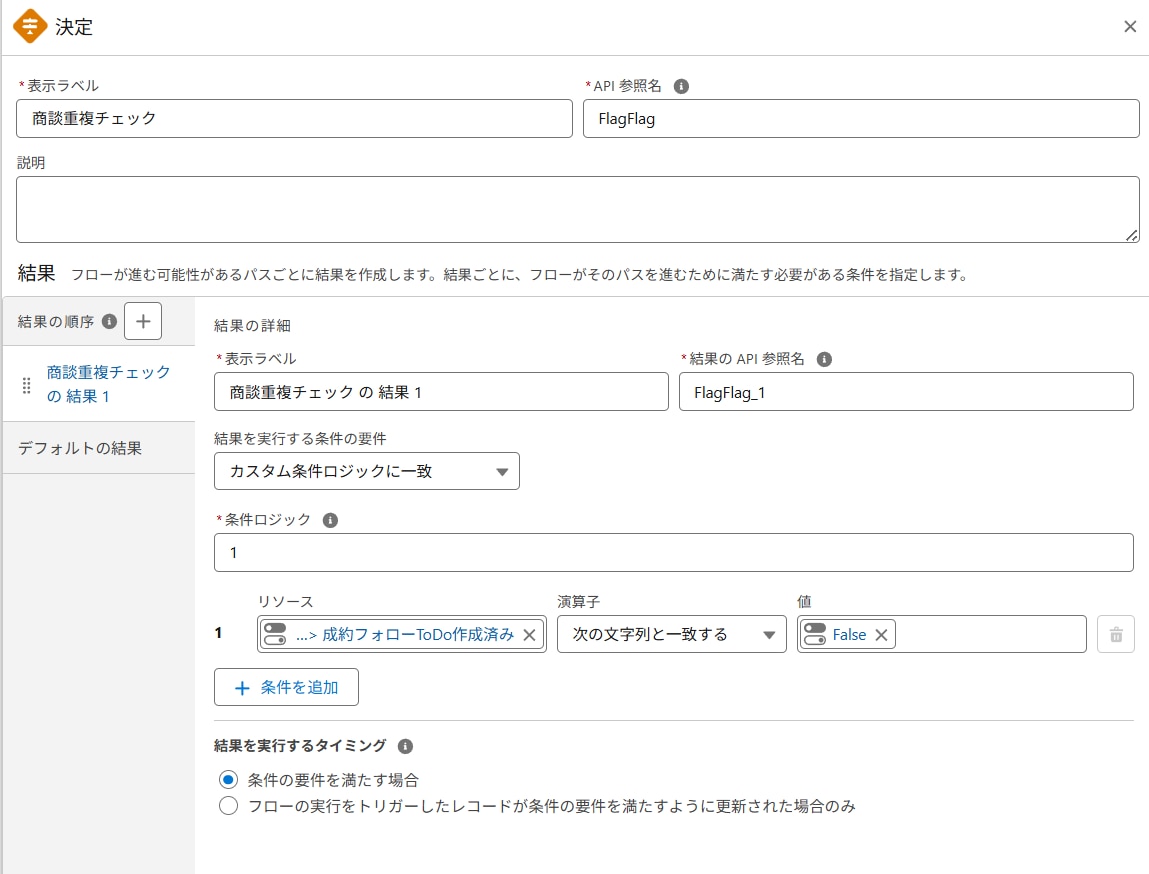This screenshot has height=874, width=1149.
Task: Click the drag handle beside 商談重複チェックの結果 1
Action: 26,384
